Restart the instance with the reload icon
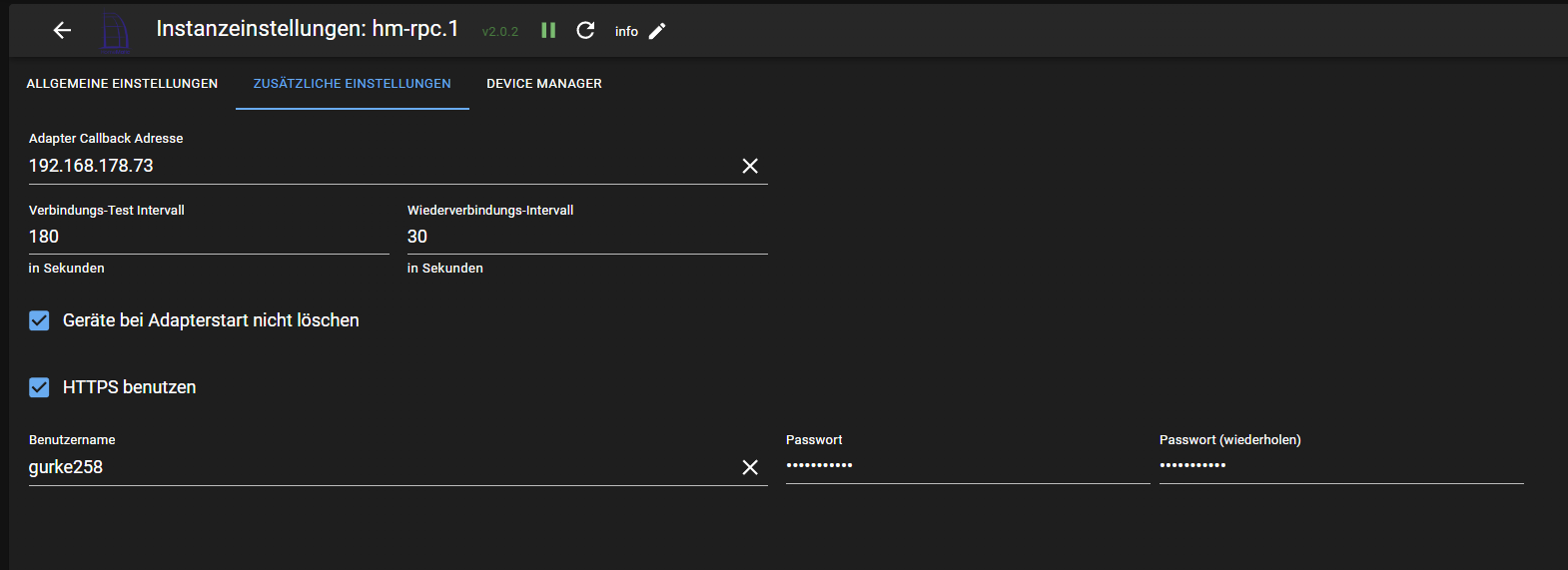The image size is (1568, 570). (585, 31)
